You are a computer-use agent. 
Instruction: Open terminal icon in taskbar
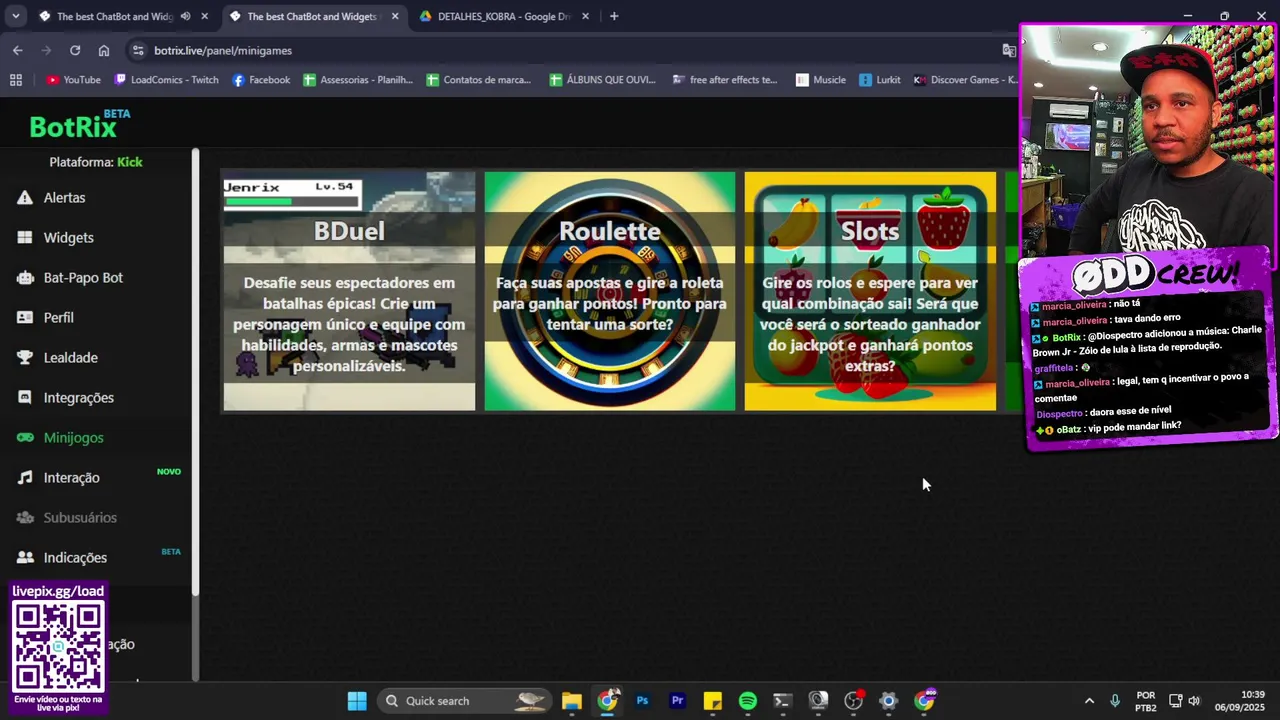(x=783, y=701)
